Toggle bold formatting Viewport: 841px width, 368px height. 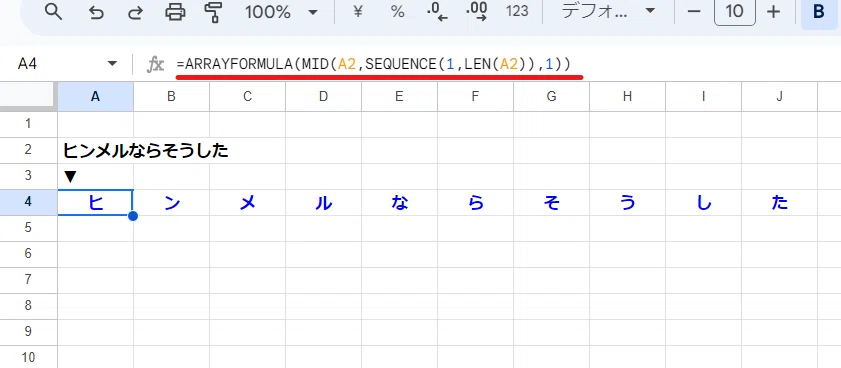[x=818, y=11]
